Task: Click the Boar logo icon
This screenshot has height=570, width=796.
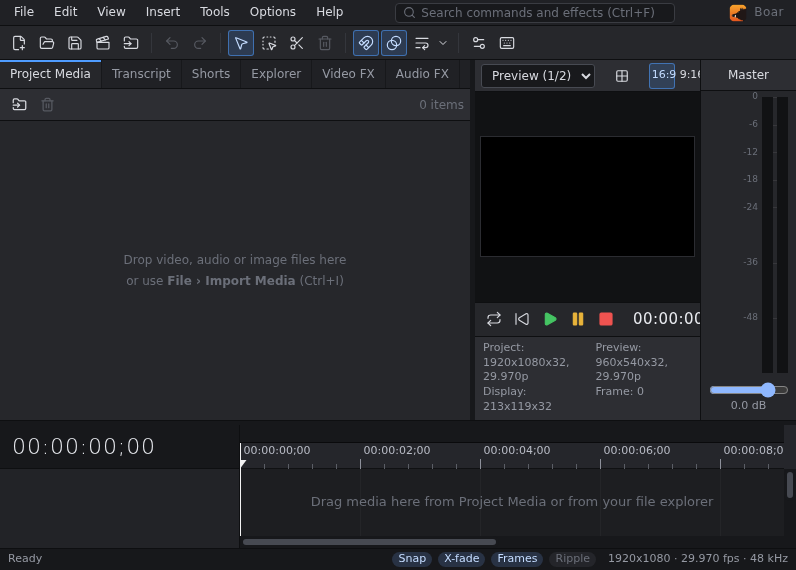Action: click(x=738, y=12)
